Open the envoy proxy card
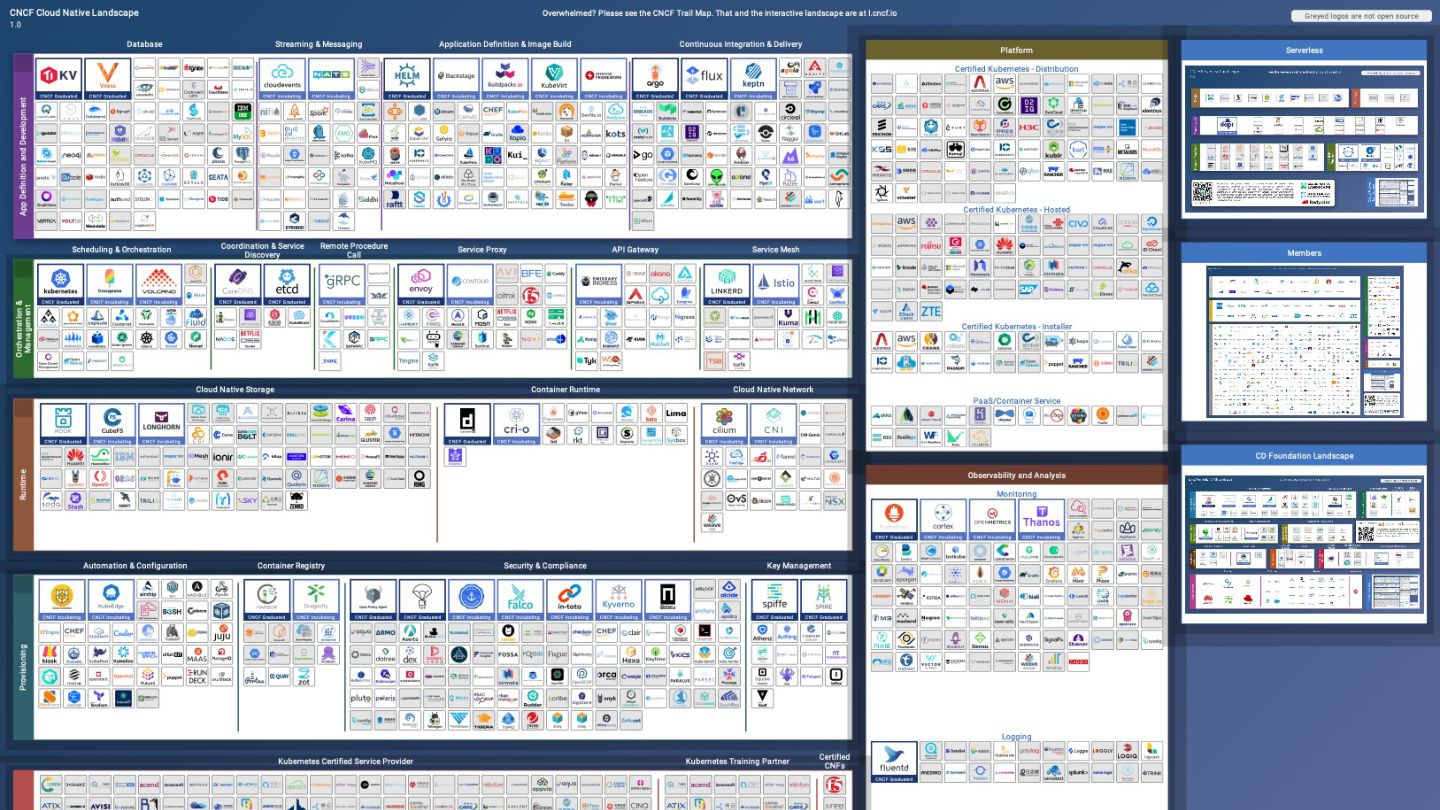 (421, 285)
